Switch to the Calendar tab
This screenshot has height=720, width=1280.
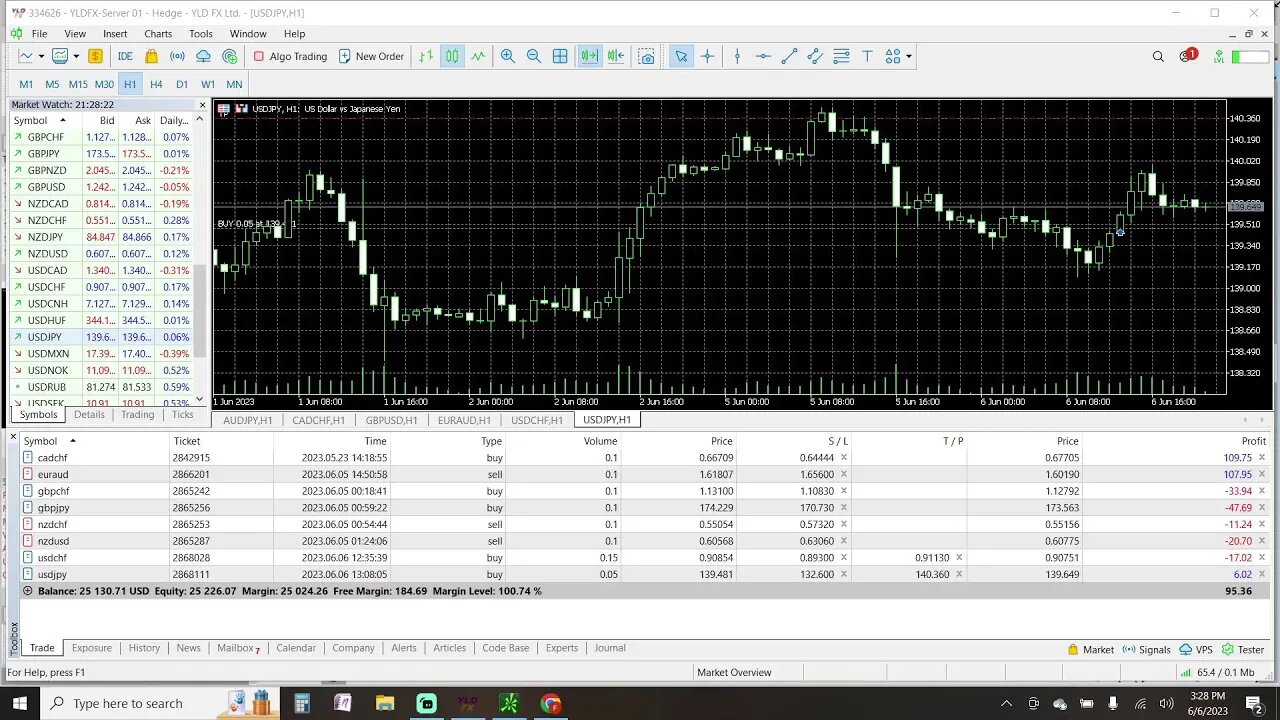pos(296,648)
